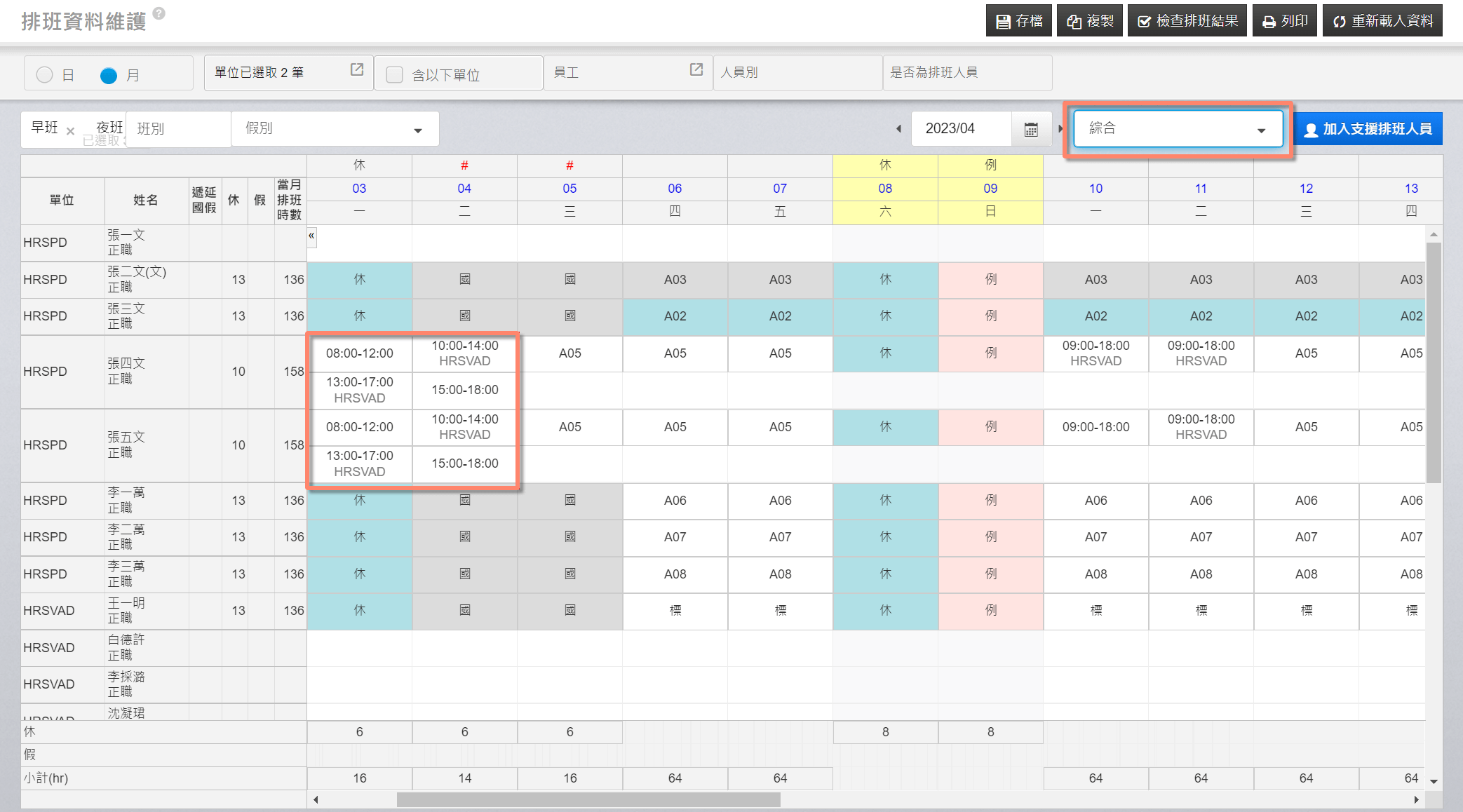
Task: Open the 綜合 view dropdown
Action: coord(1177,128)
